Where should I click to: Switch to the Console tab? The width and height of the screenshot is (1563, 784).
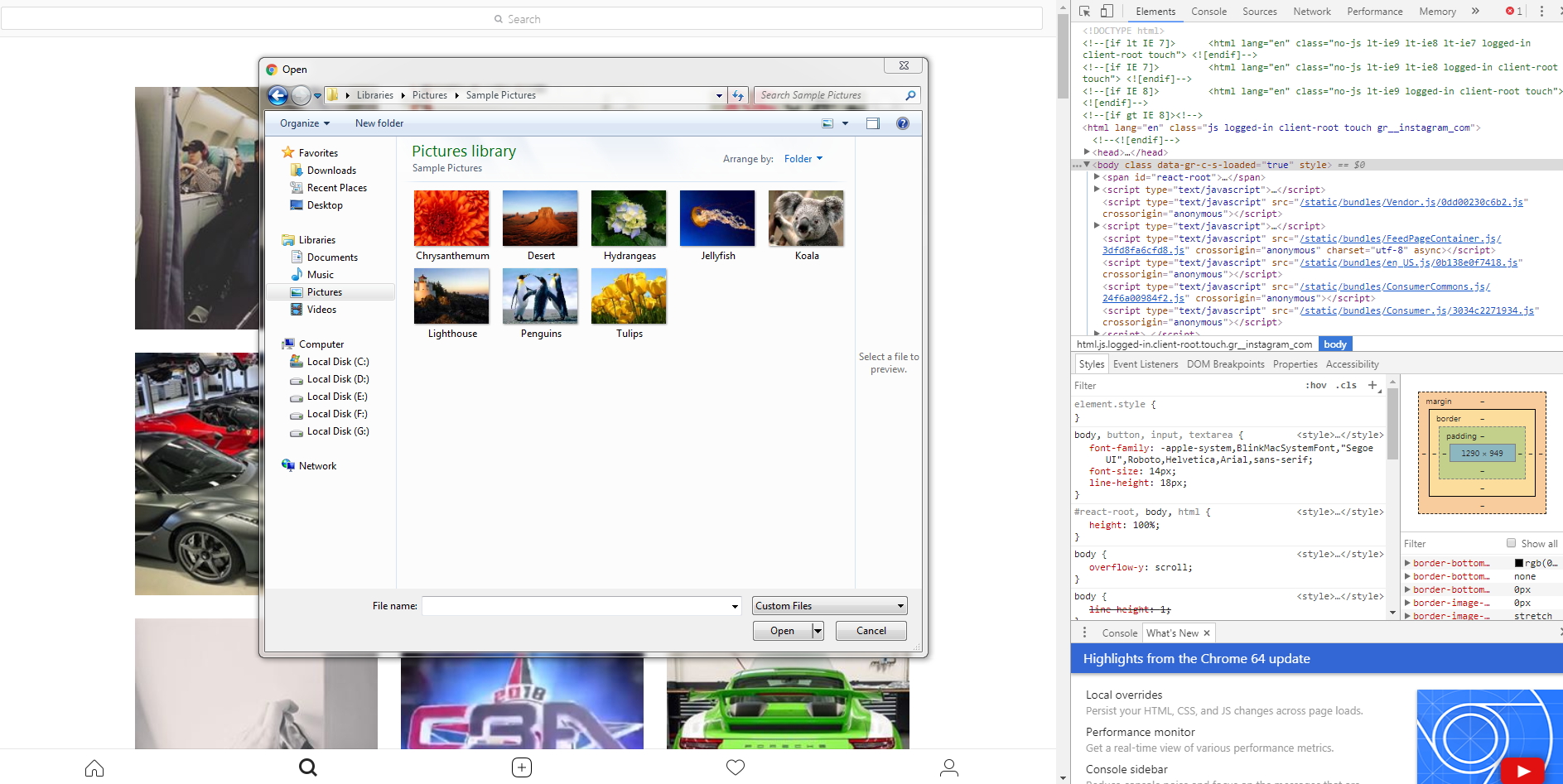[1208, 12]
